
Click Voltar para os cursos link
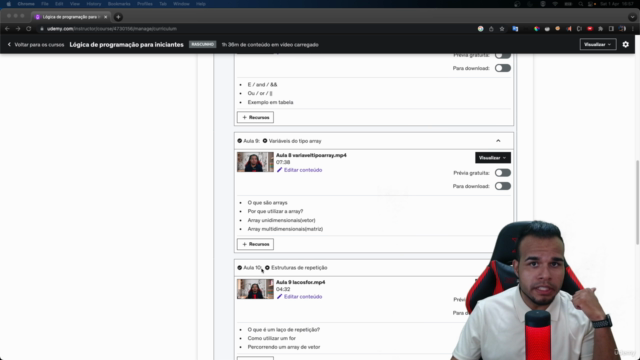pos(39,44)
